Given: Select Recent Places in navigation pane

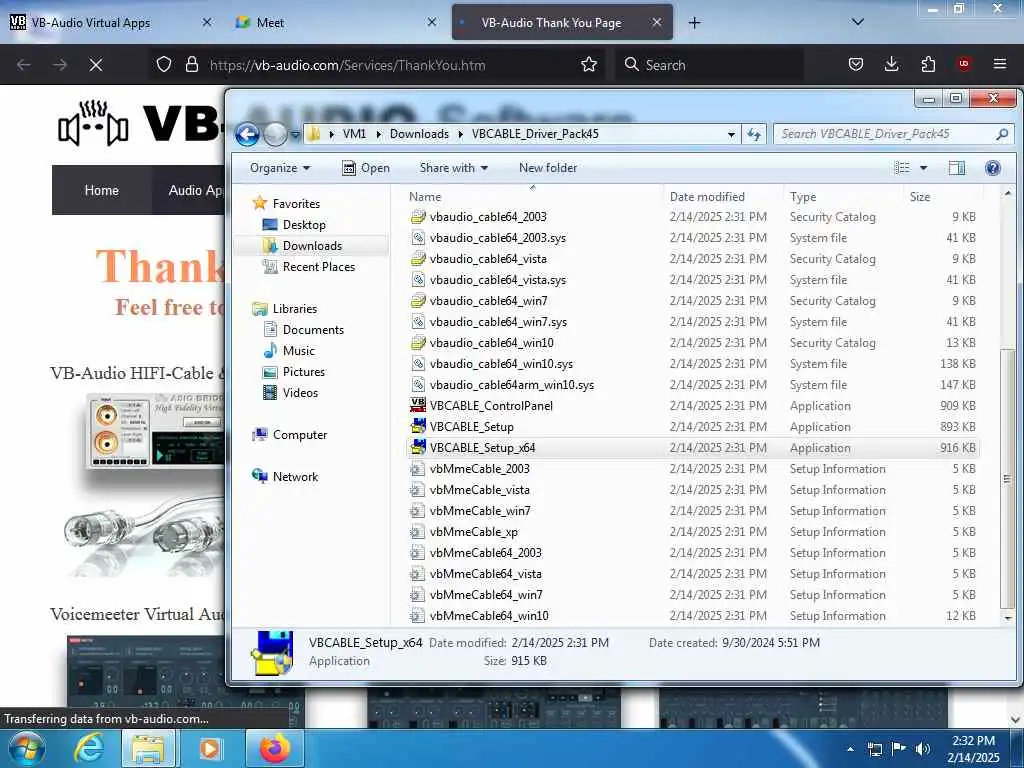Looking at the screenshot, I should [x=319, y=266].
